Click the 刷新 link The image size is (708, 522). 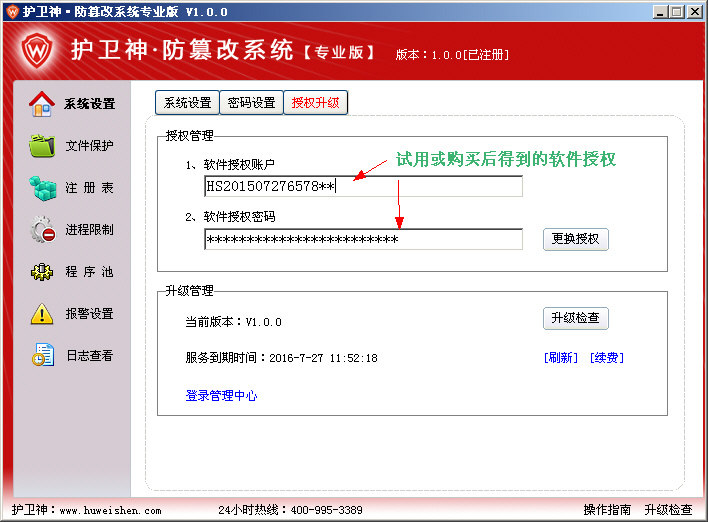[x=561, y=358]
